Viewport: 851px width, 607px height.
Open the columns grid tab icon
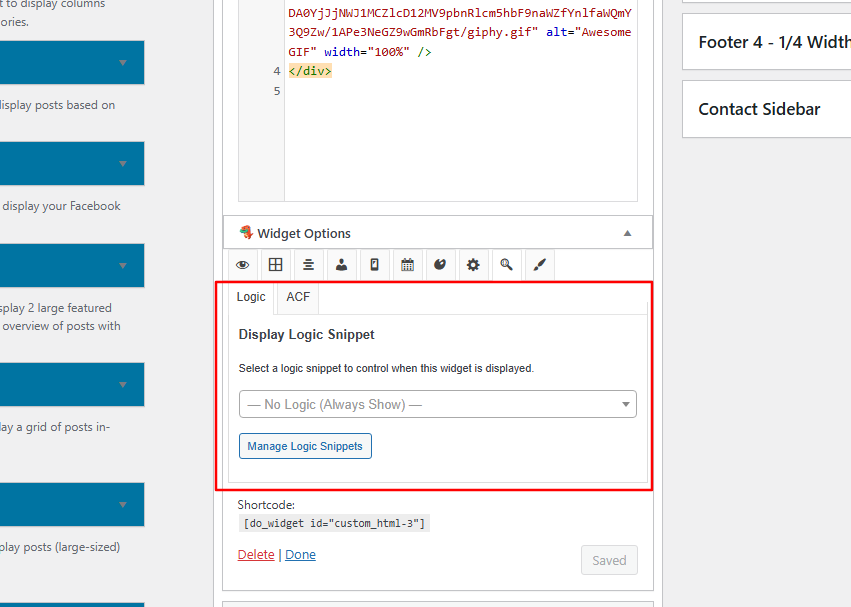coord(275,265)
